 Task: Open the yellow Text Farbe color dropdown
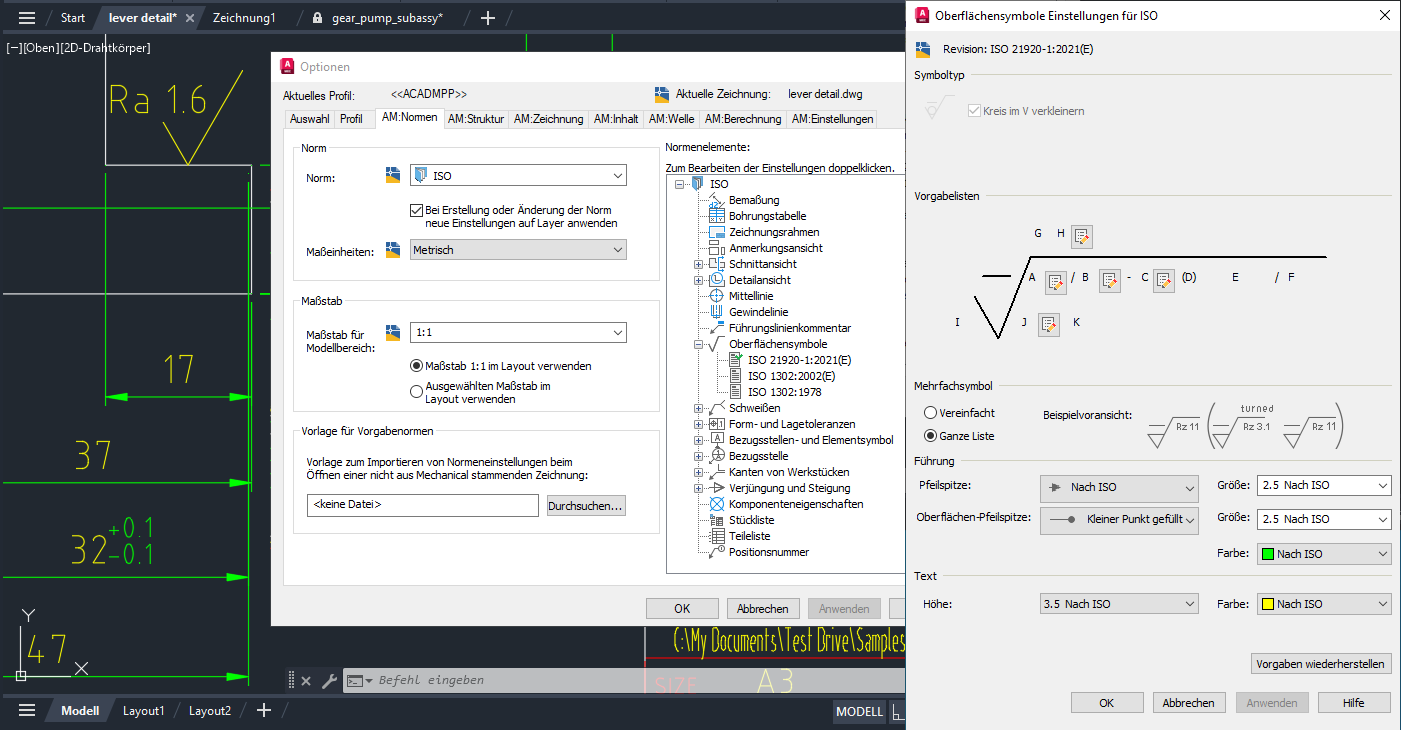(1324, 604)
